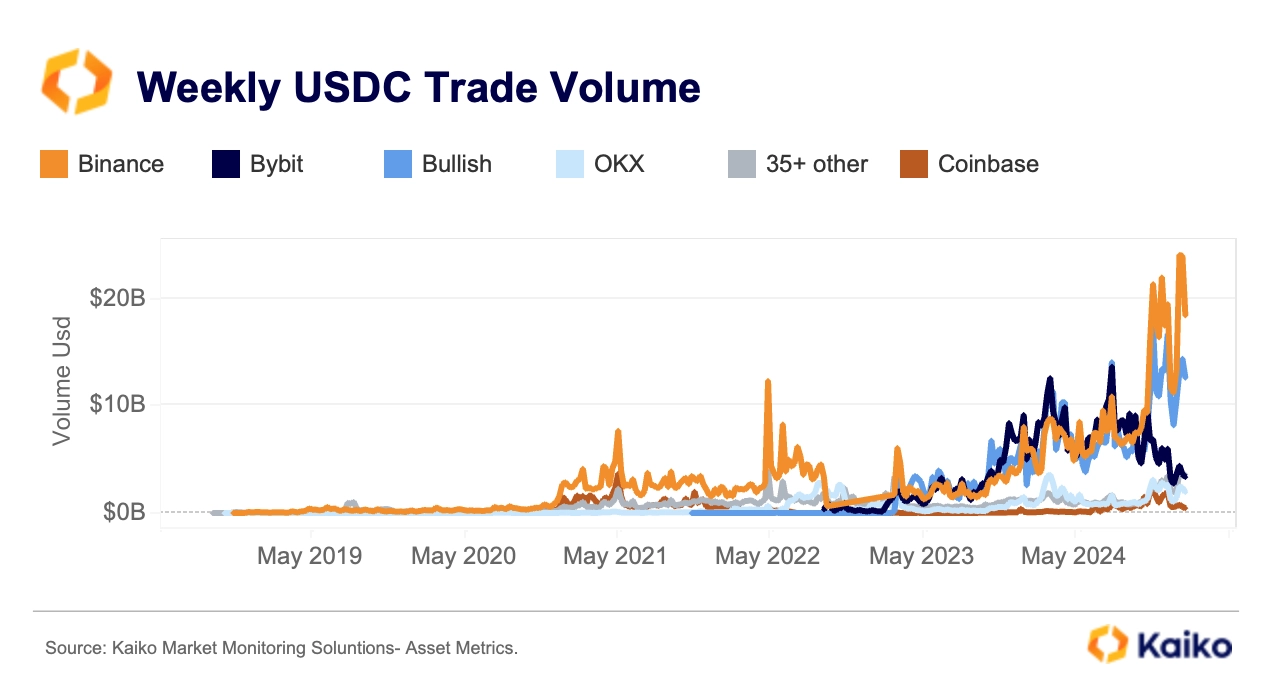The height and width of the screenshot is (692, 1282).
Task: Click the 35+ other gray legend swatch
Action: (742, 164)
